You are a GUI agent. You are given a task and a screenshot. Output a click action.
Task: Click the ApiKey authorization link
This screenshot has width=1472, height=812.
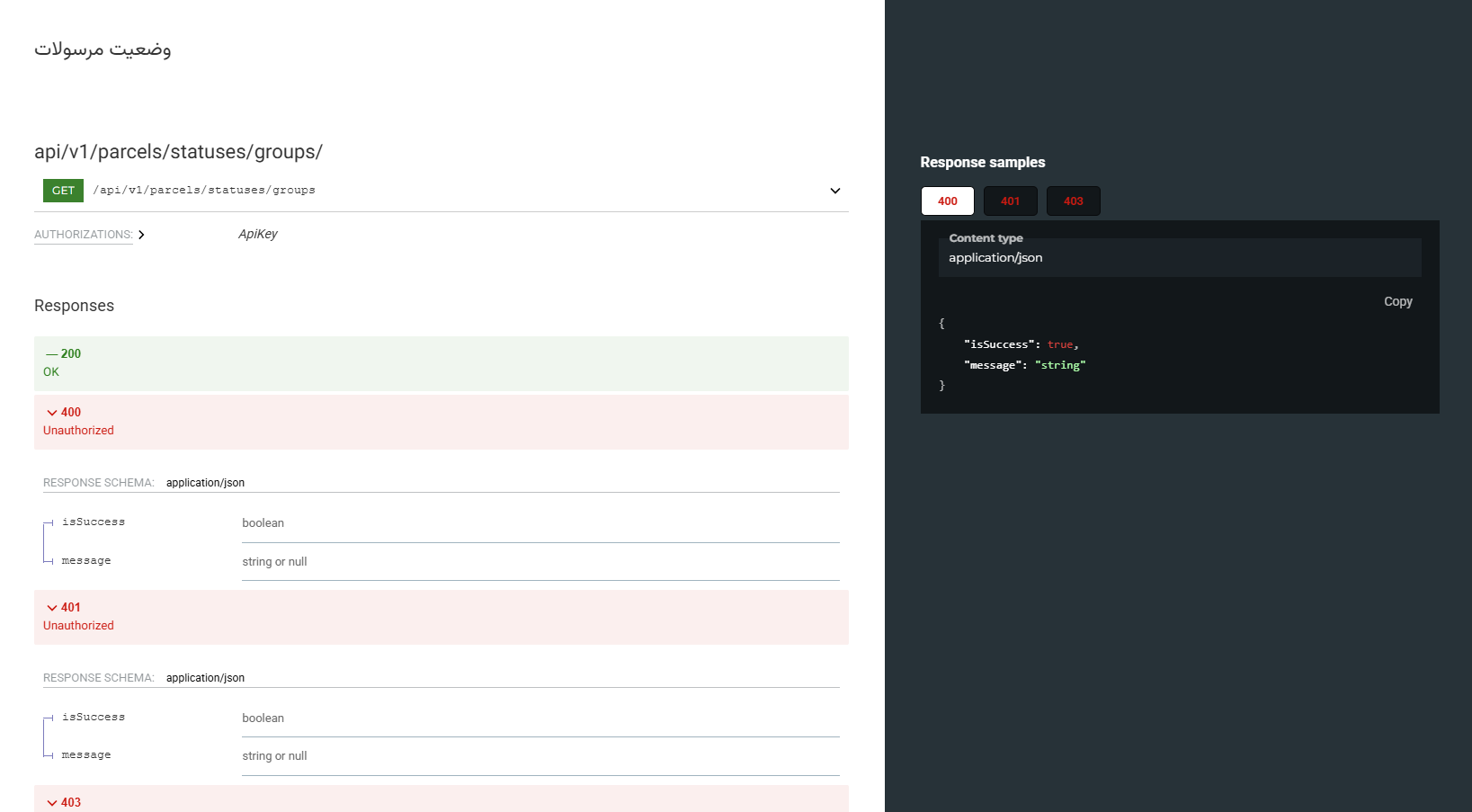point(258,235)
